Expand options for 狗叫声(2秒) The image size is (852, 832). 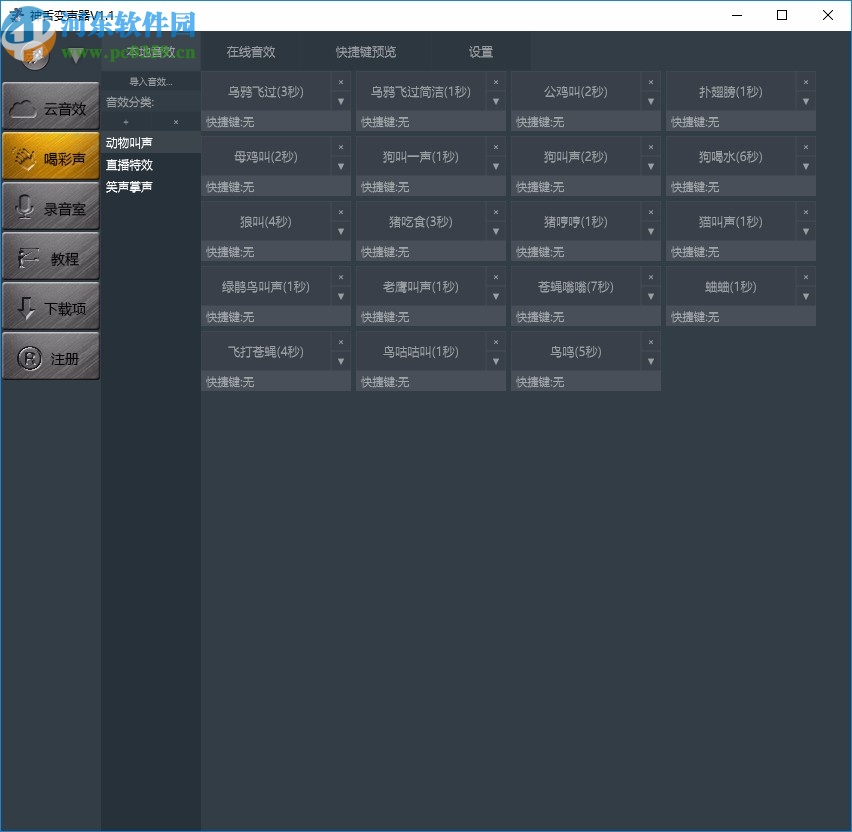[x=650, y=166]
